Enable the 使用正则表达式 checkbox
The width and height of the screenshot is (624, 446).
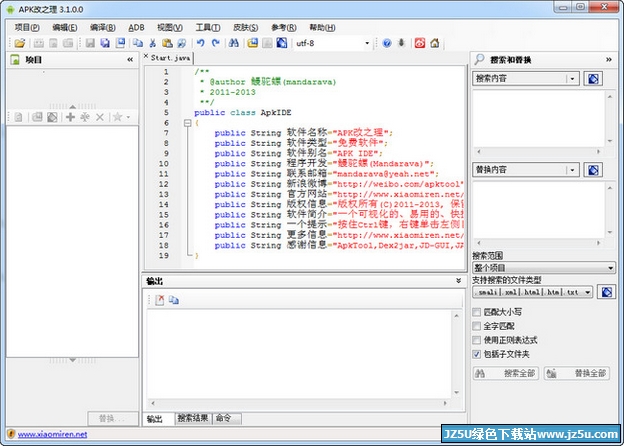[476, 340]
